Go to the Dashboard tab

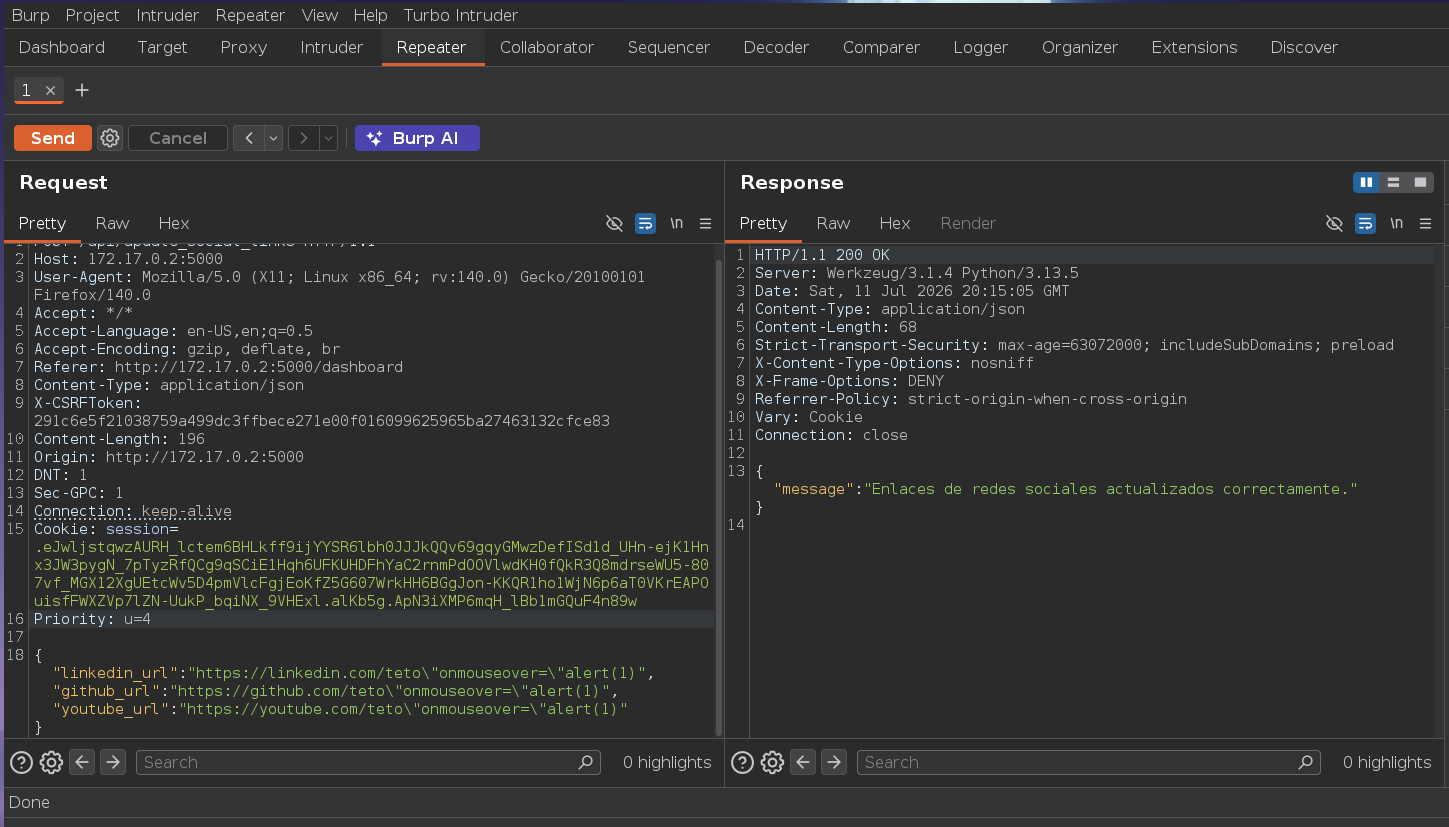62,47
